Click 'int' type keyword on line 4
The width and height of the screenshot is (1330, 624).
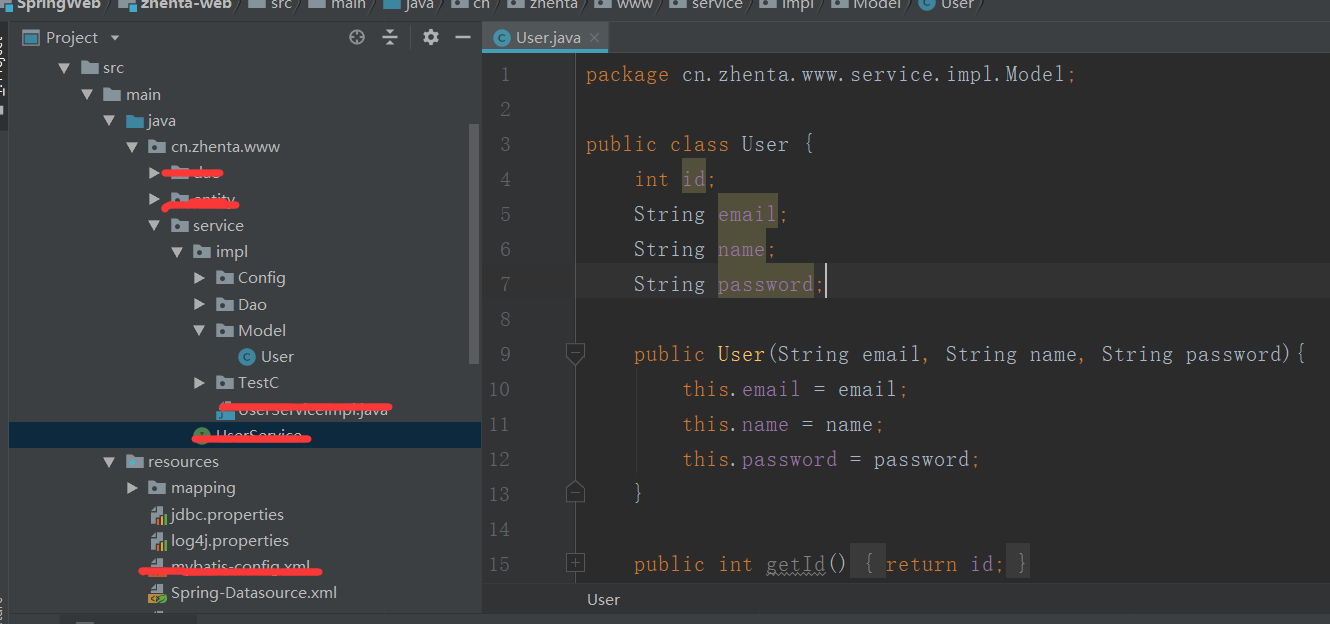651,179
